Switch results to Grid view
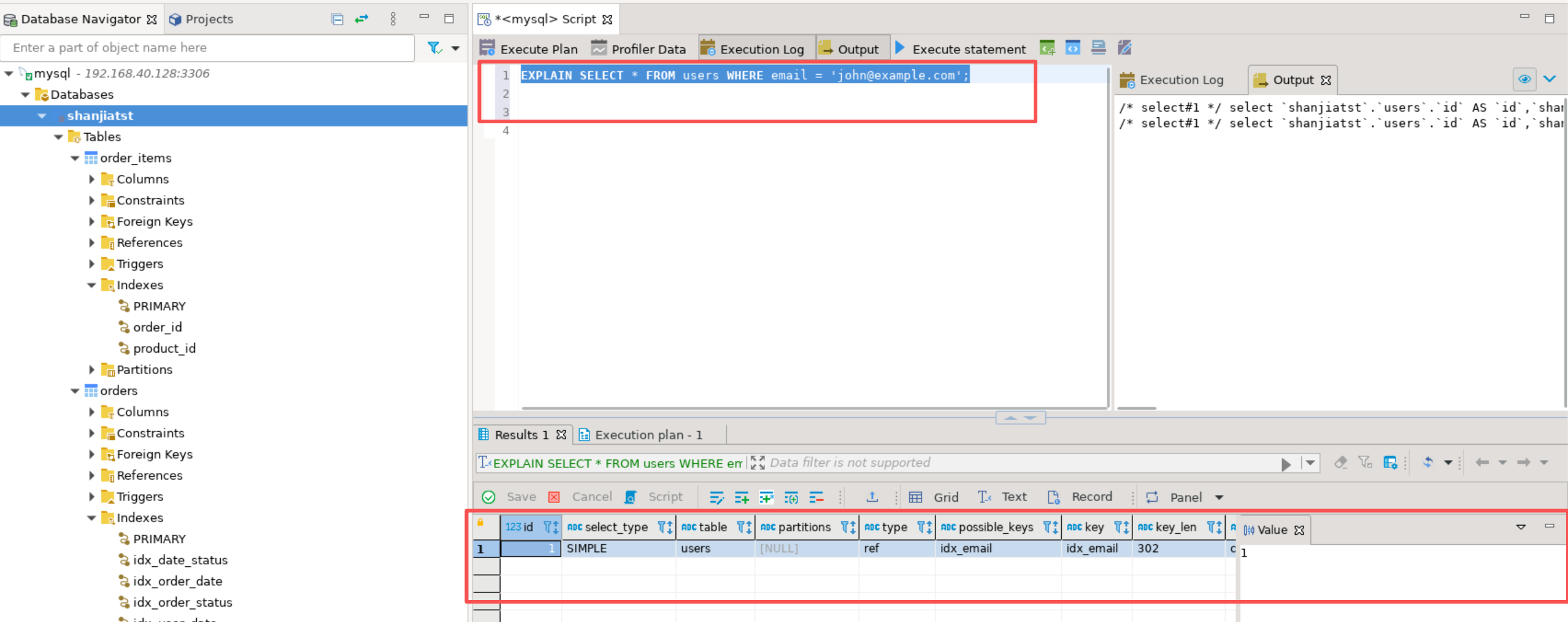Image resolution: width=1568 pixels, height=622 pixels. pyautogui.click(x=934, y=497)
